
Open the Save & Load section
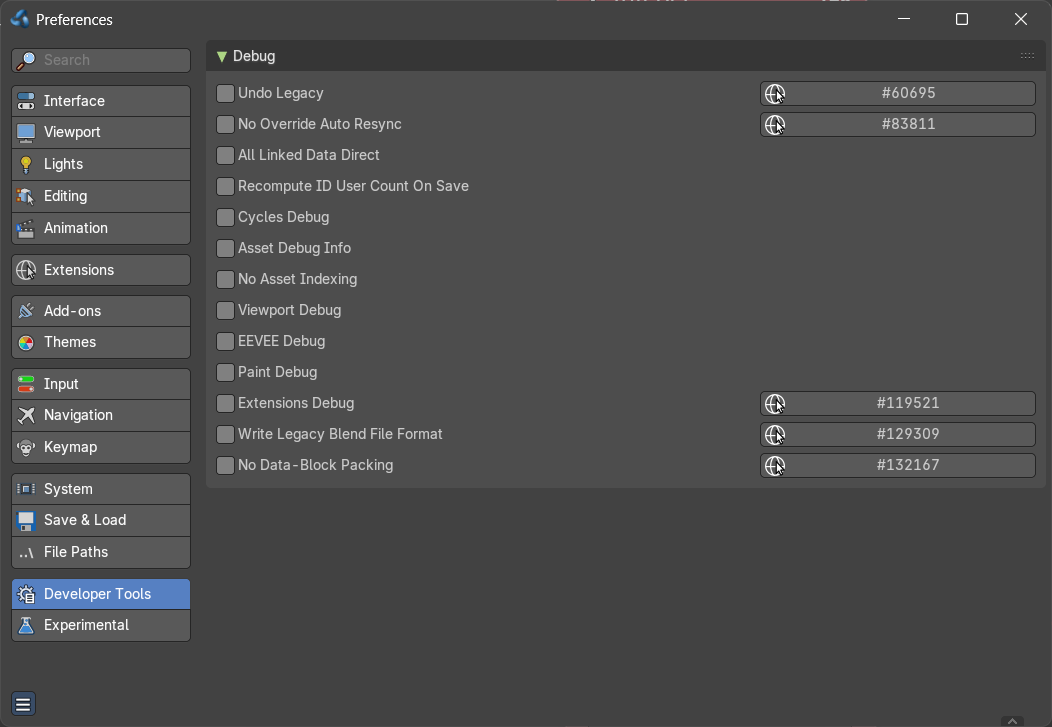(101, 521)
